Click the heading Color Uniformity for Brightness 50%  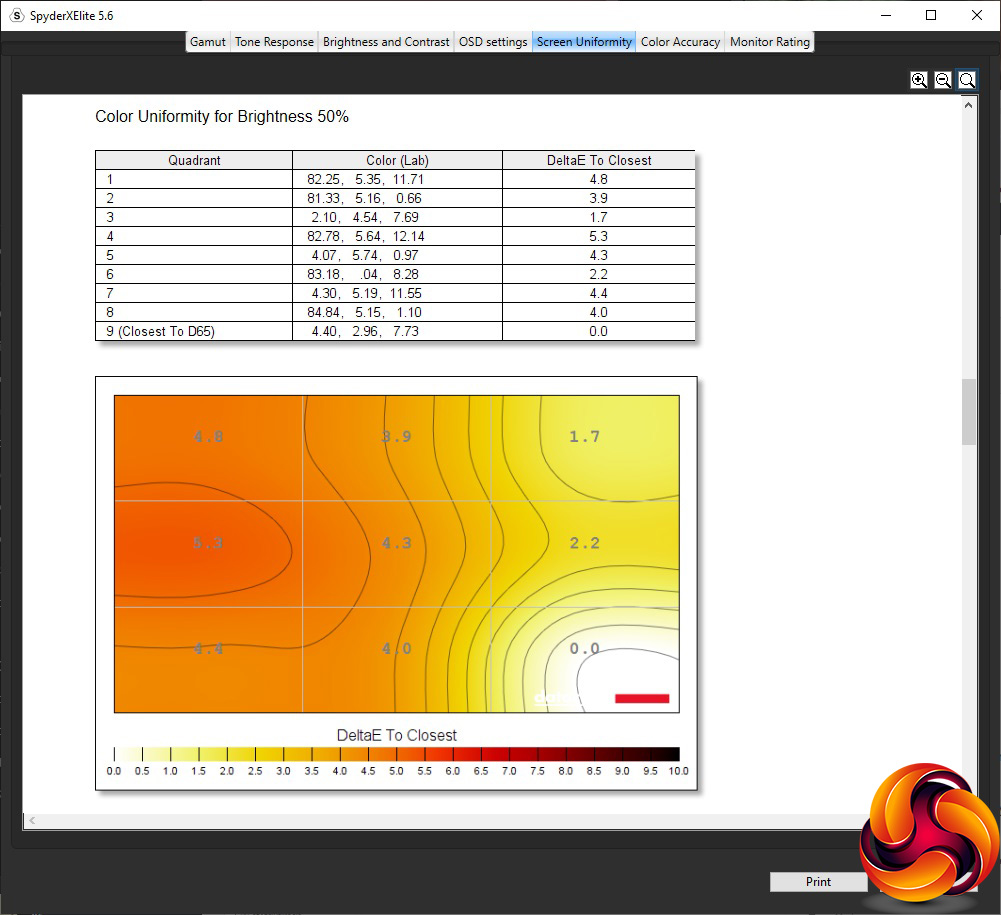[x=222, y=117]
